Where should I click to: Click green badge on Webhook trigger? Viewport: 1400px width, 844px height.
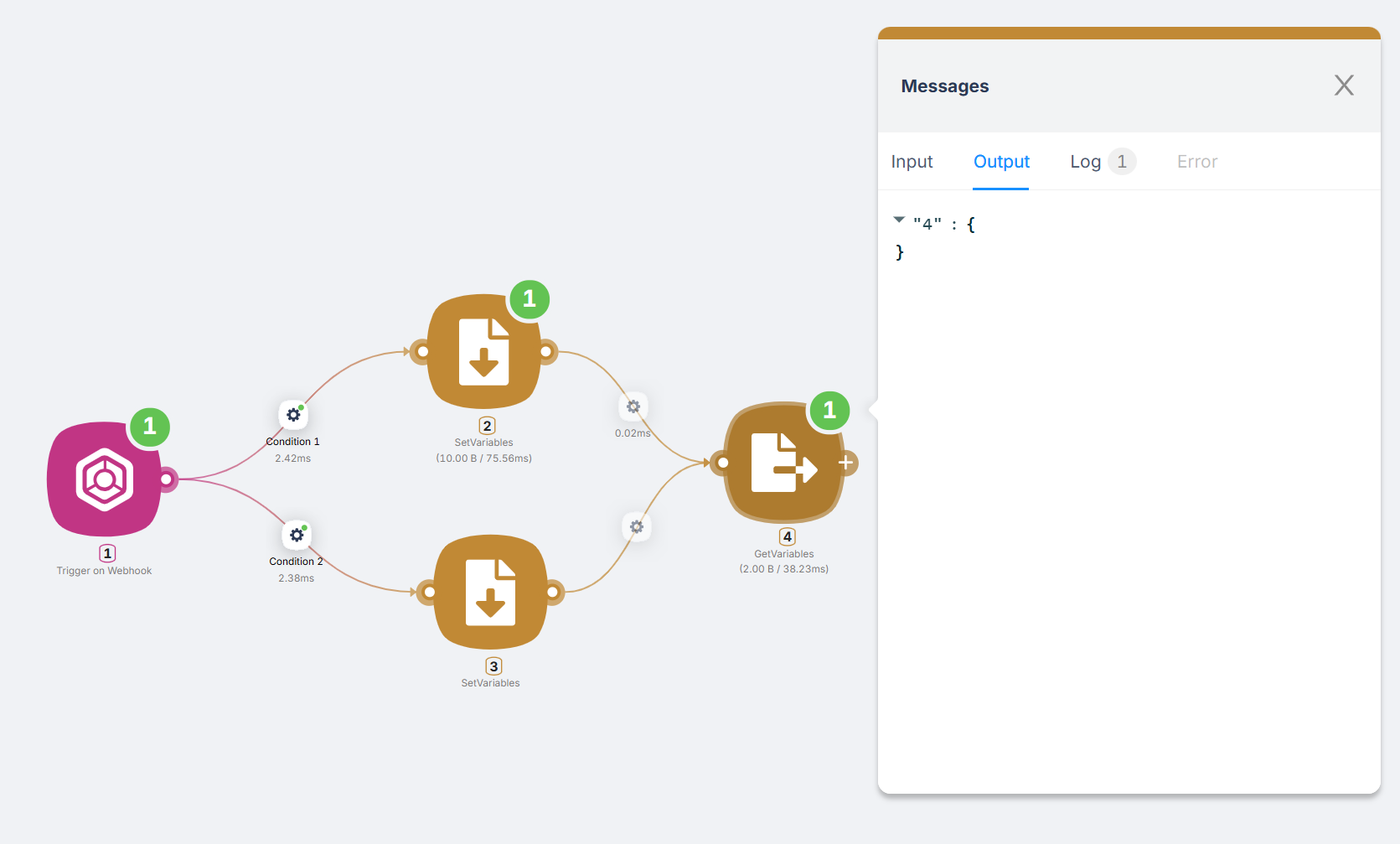tap(149, 427)
